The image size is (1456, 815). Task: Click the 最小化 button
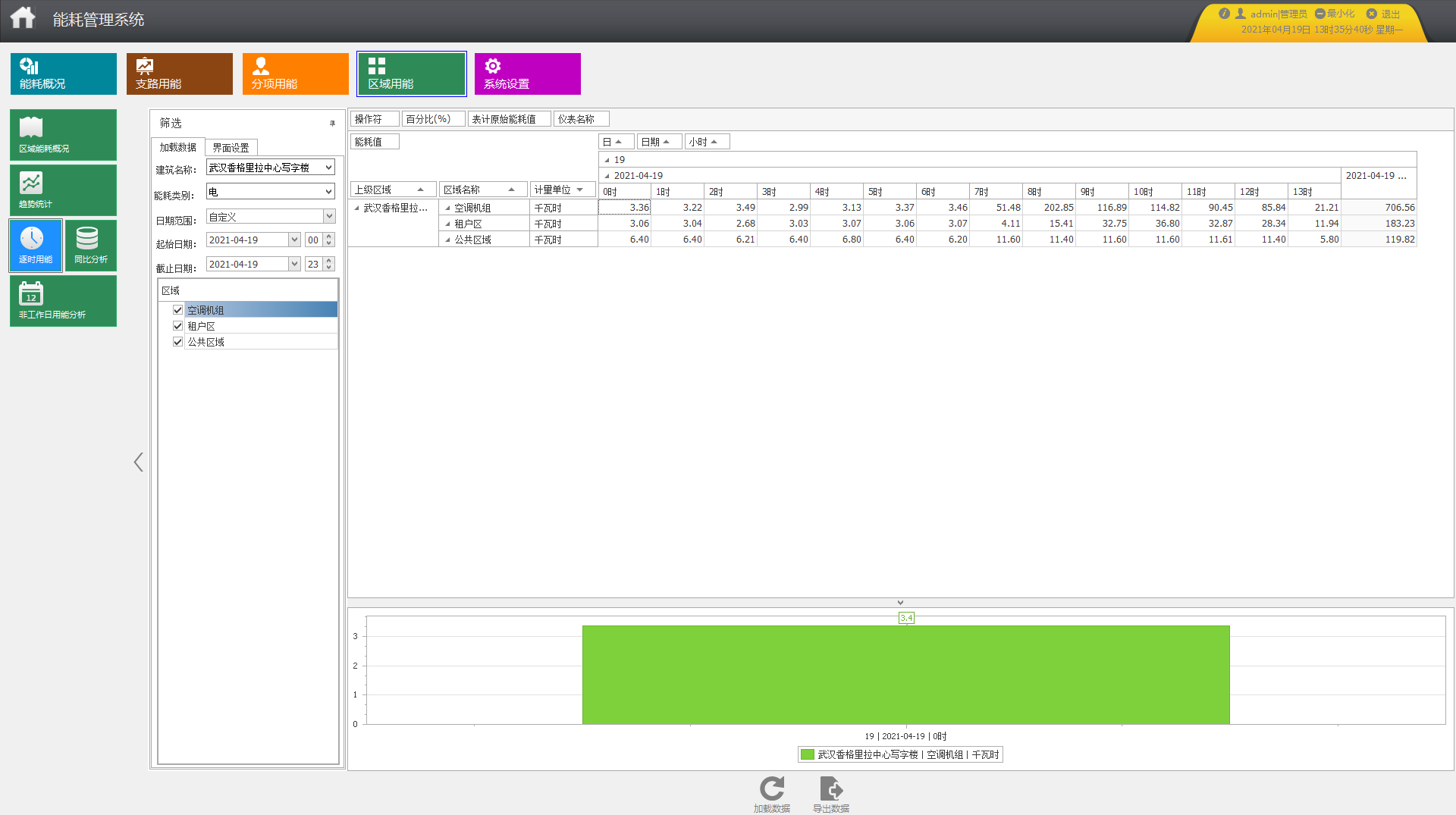point(1335,14)
